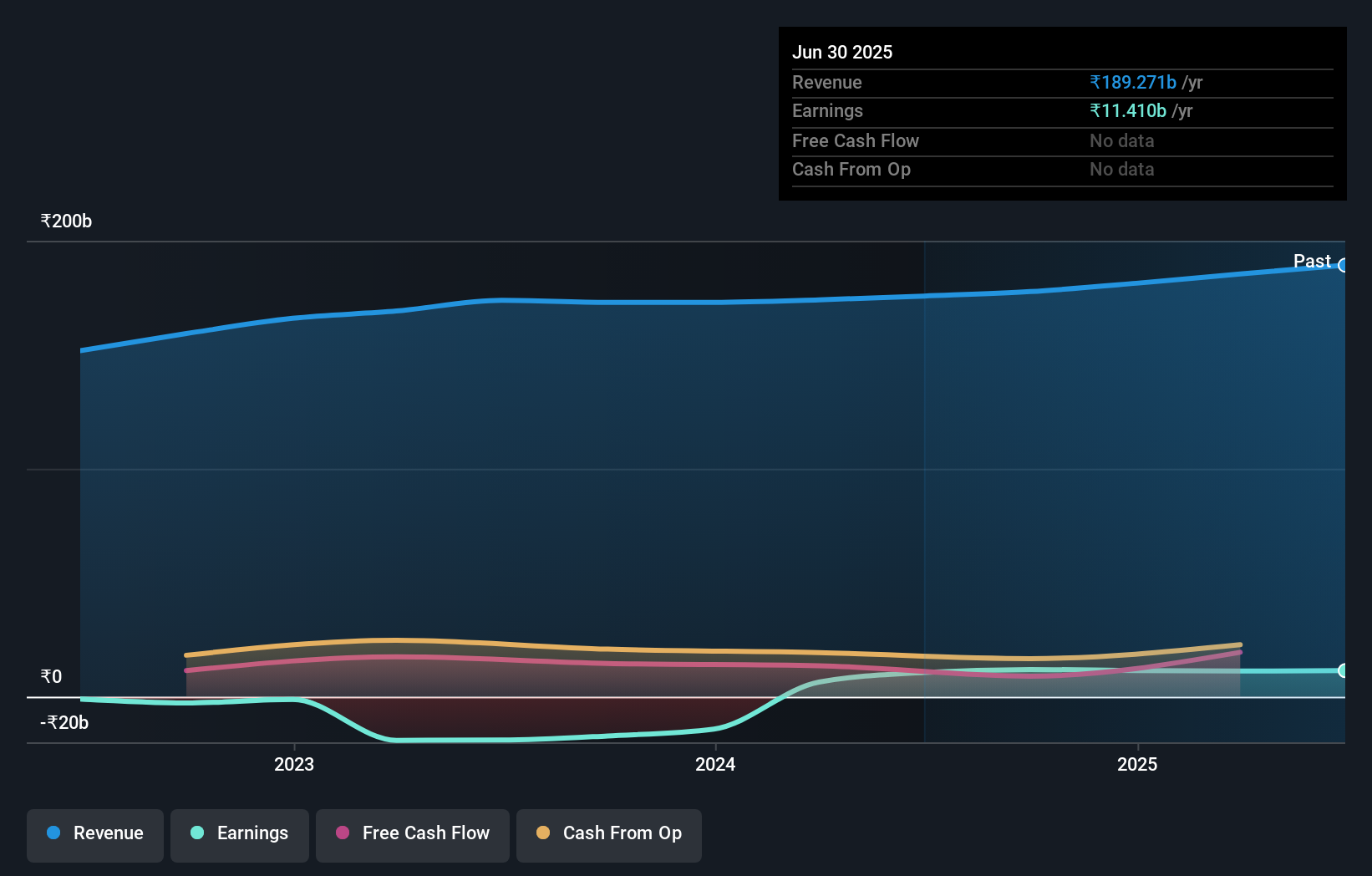This screenshot has width=1372, height=876.
Task: Click the Revenue endpoint marker at chart edge
Action: click(x=1344, y=266)
